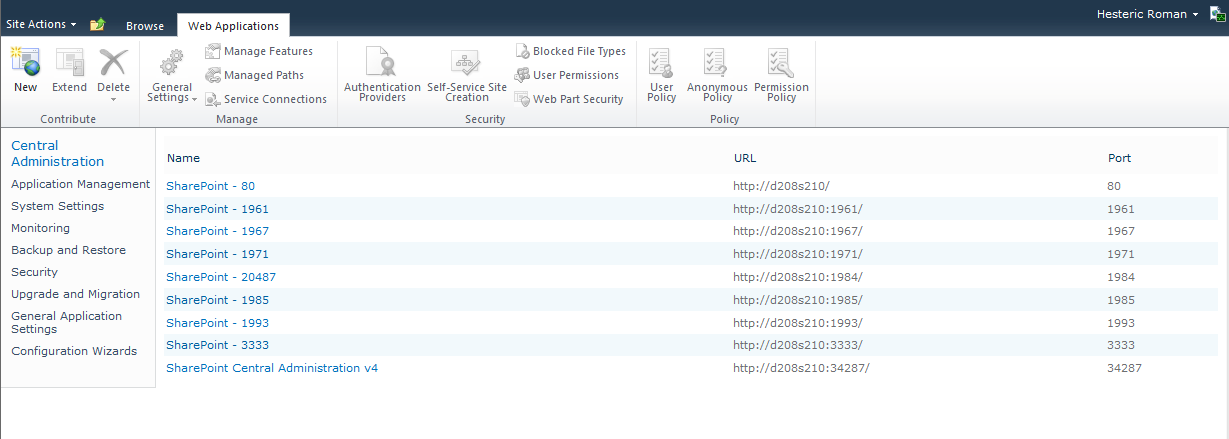Open General Application Settings
The image size is (1229, 439).
(x=66, y=322)
